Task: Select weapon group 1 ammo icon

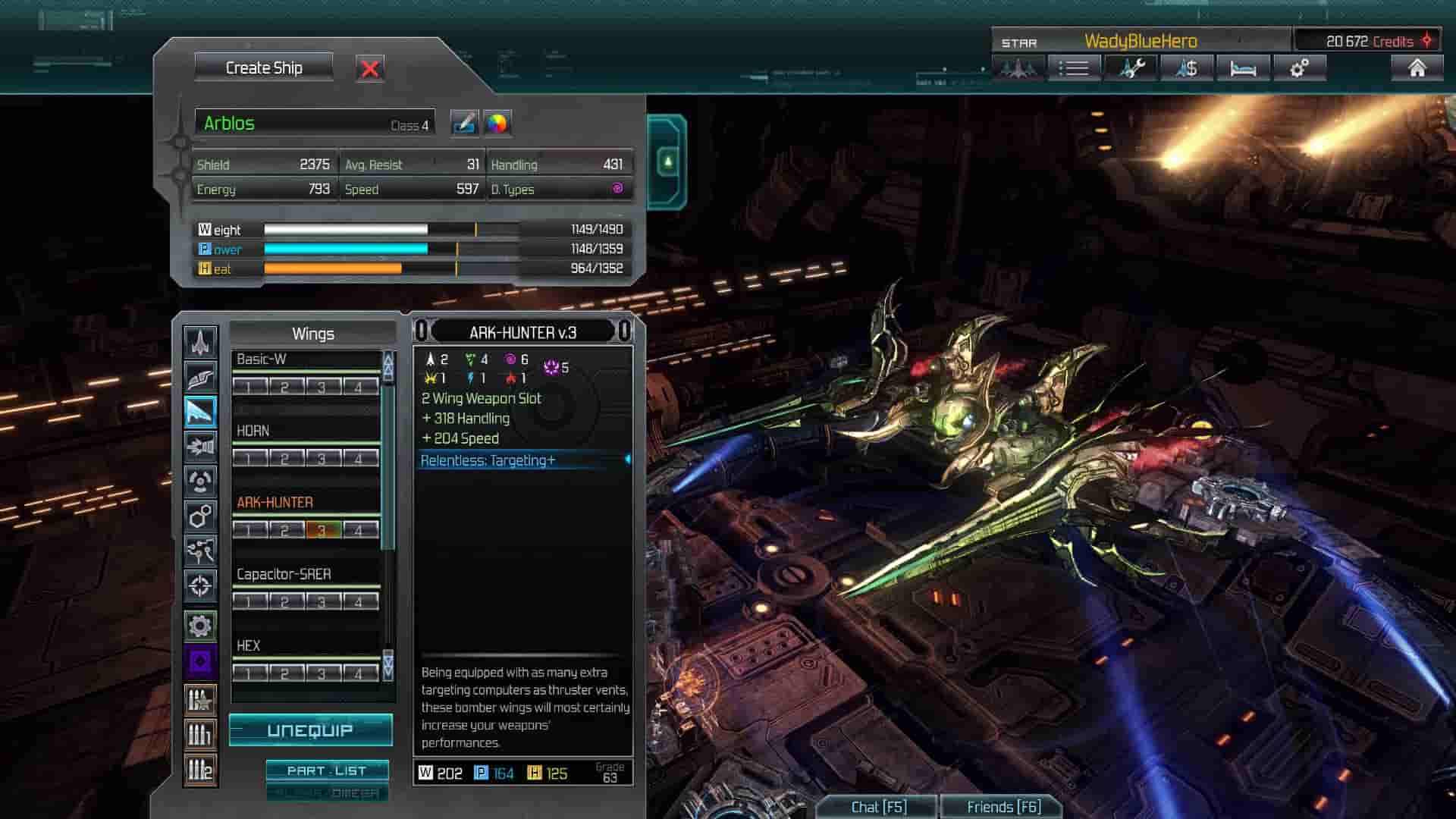Action: tap(200, 735)
